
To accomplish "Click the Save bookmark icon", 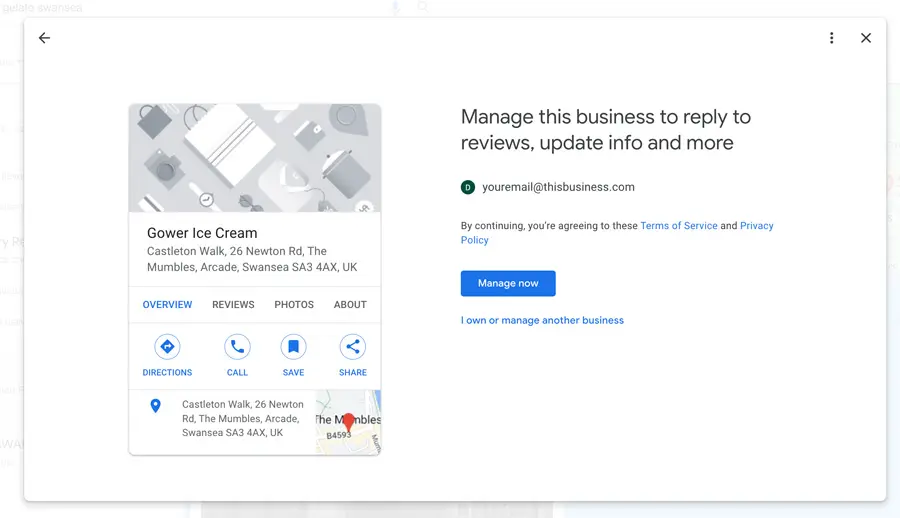I will pyautogui.click(x=293, y=348).
